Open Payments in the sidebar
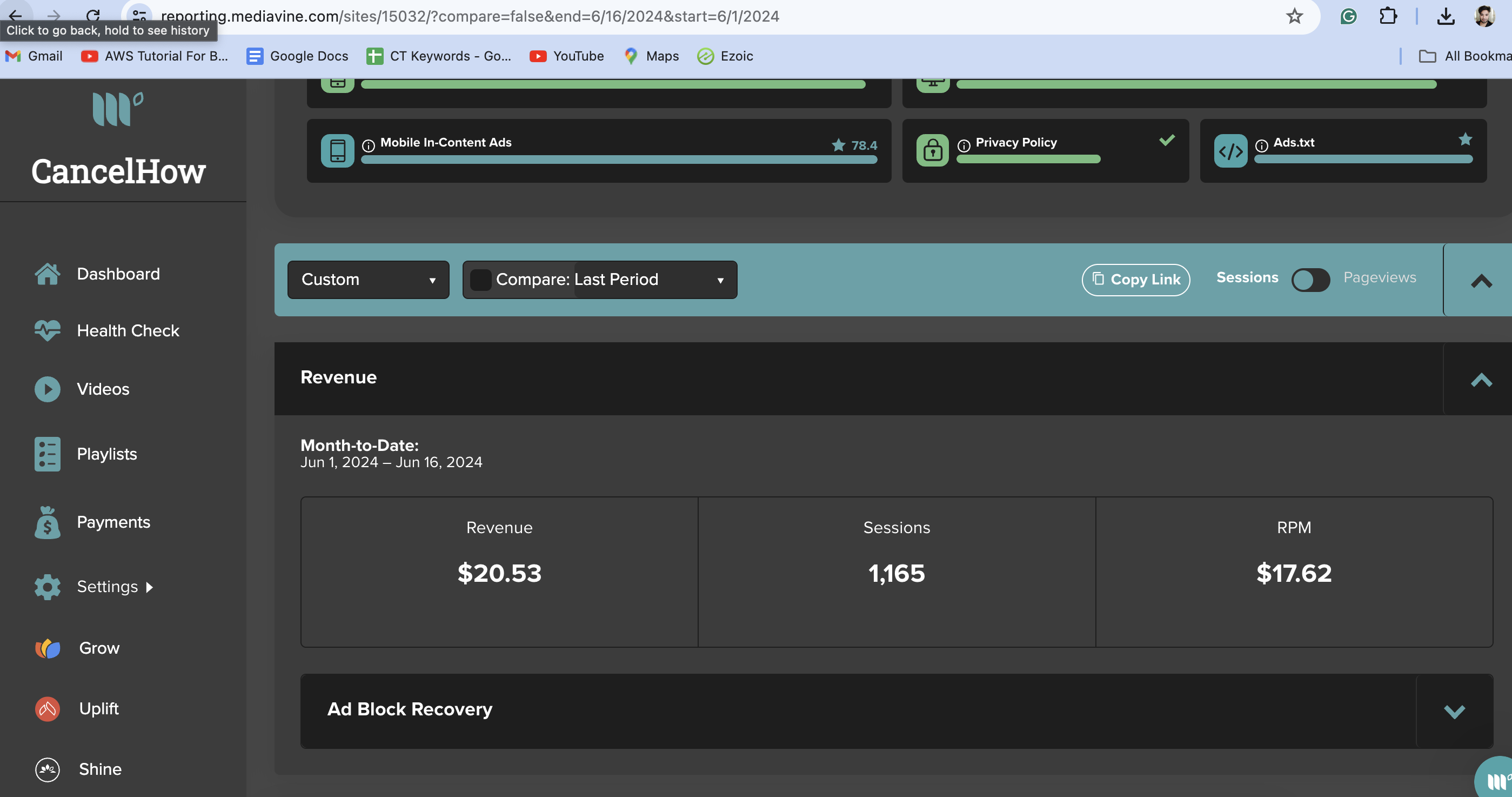The height and width of the screenshot is (797, 1512). point(113,522)
